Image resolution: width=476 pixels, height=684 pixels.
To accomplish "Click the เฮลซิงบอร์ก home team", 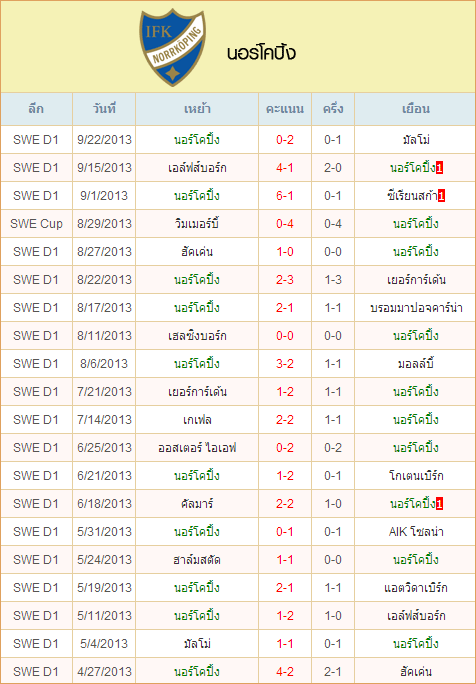I will point(197,335).
